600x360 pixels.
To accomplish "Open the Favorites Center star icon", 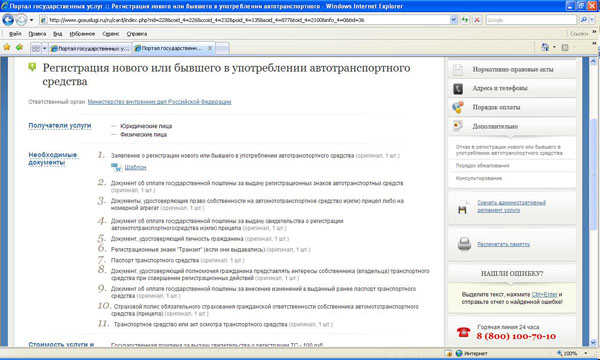I will point(7,47).
